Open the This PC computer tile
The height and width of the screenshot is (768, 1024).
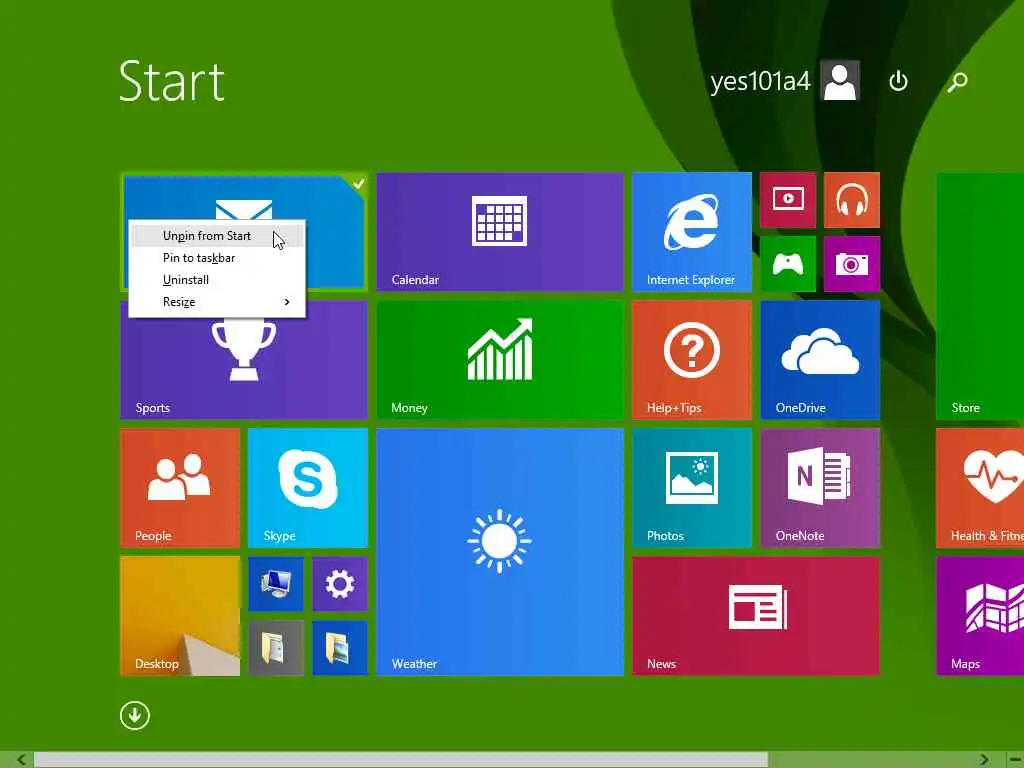tap(276, 584)
